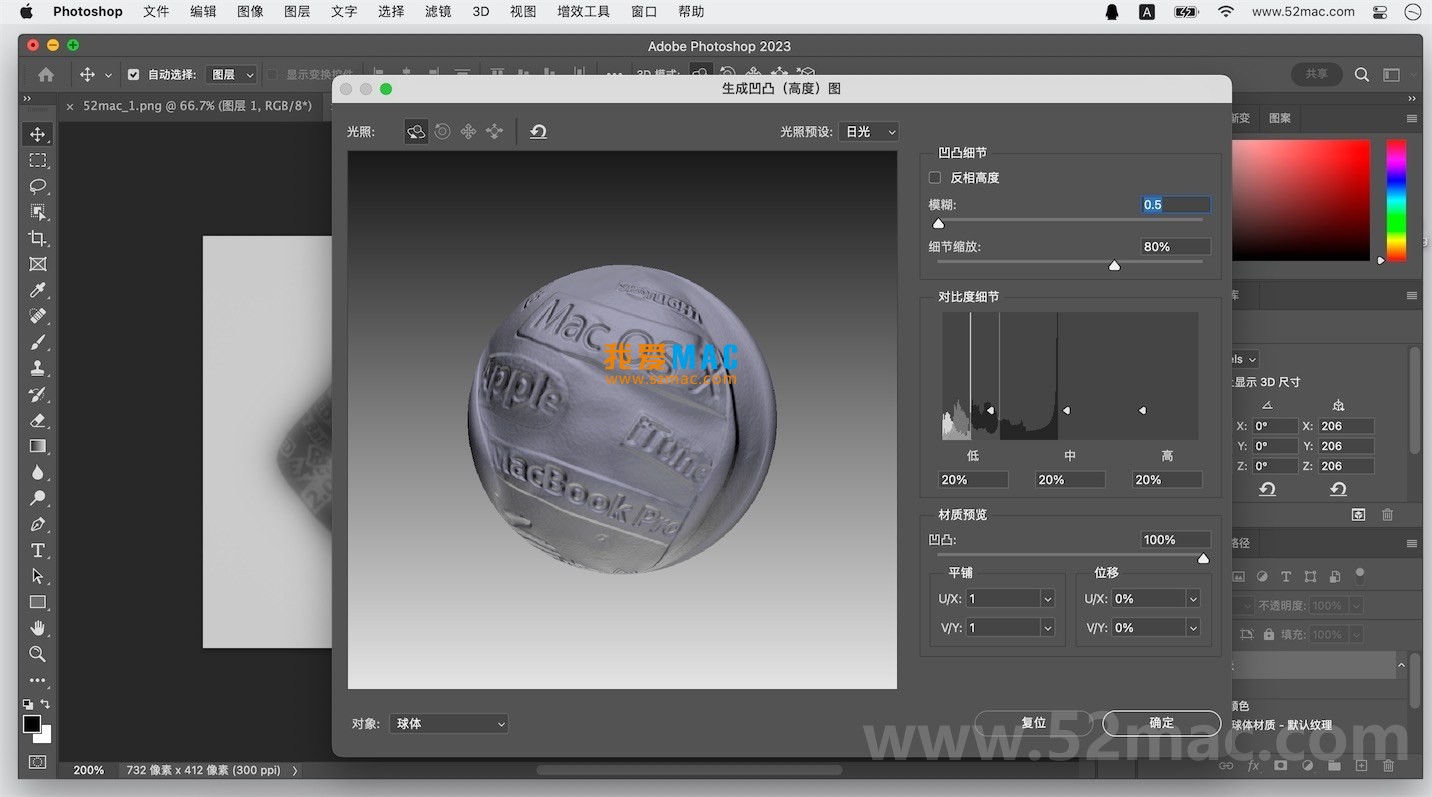
Task: Open the 光照预设 日光 dropdown
Action: pos(869,131)
